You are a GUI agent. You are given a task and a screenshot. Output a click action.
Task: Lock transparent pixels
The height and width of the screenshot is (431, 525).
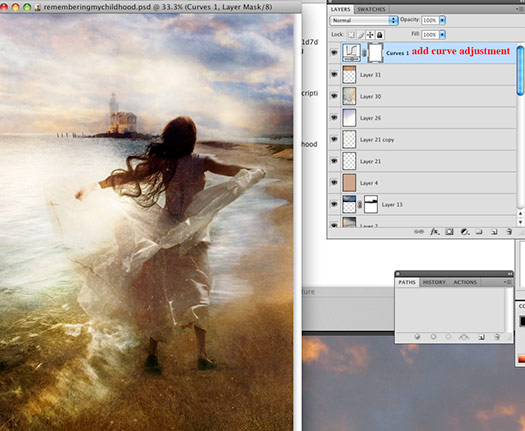[351, 34]
